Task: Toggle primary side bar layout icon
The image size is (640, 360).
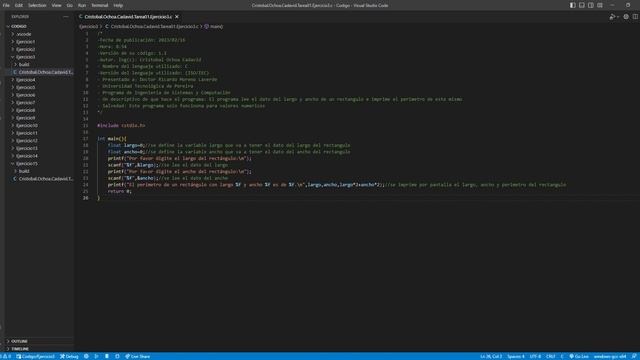Action: click(573, 5)
